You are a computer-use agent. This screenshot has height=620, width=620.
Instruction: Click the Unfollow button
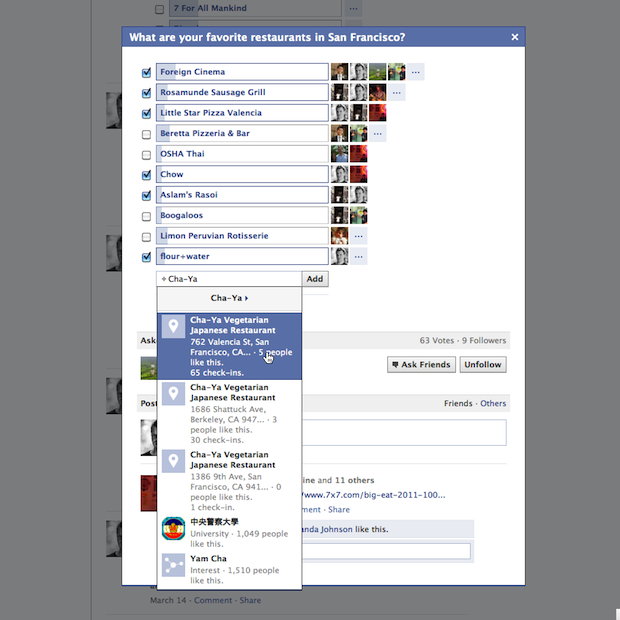[483, 365]
